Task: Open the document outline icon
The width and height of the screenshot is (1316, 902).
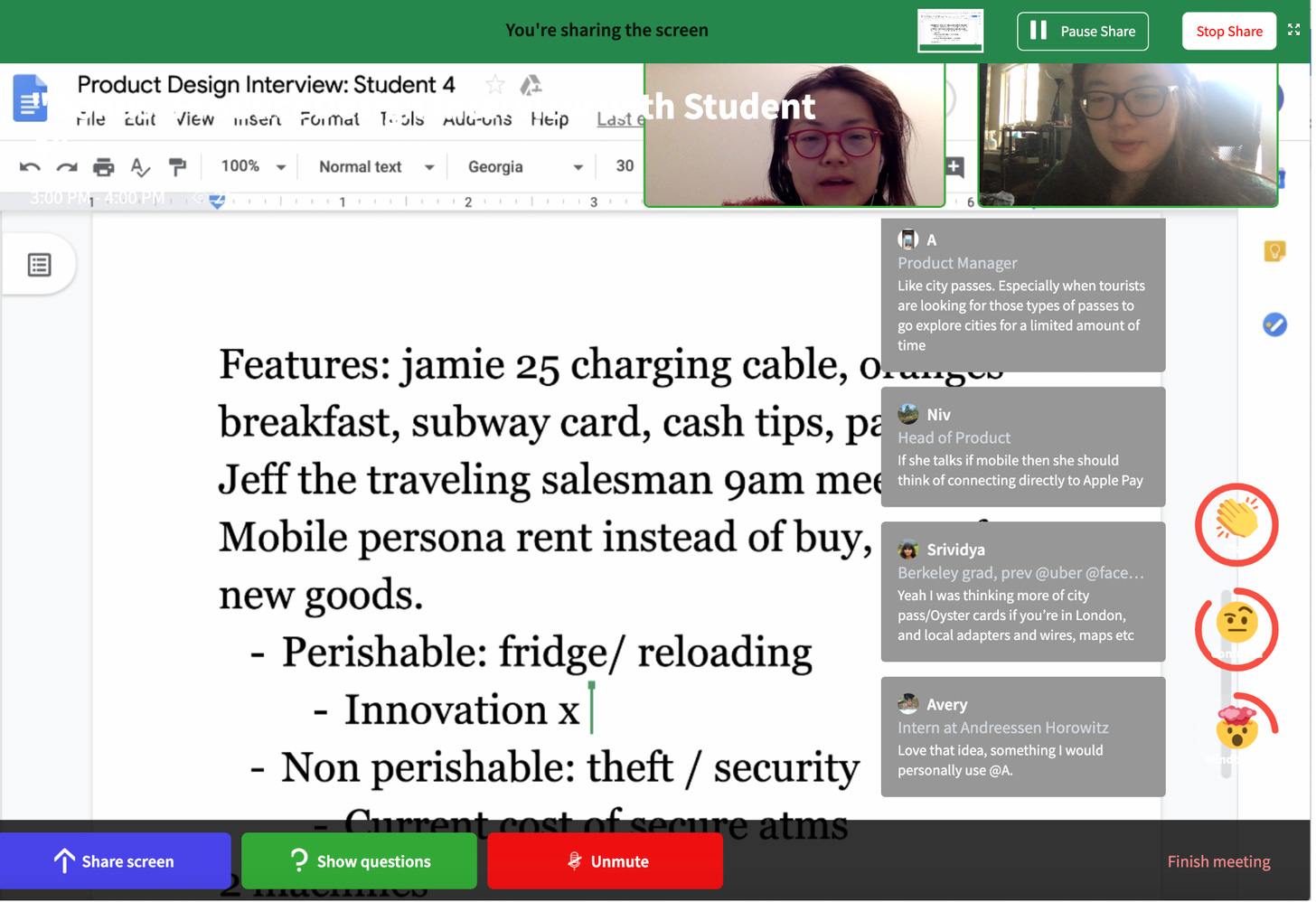Action: click(39, 265)
